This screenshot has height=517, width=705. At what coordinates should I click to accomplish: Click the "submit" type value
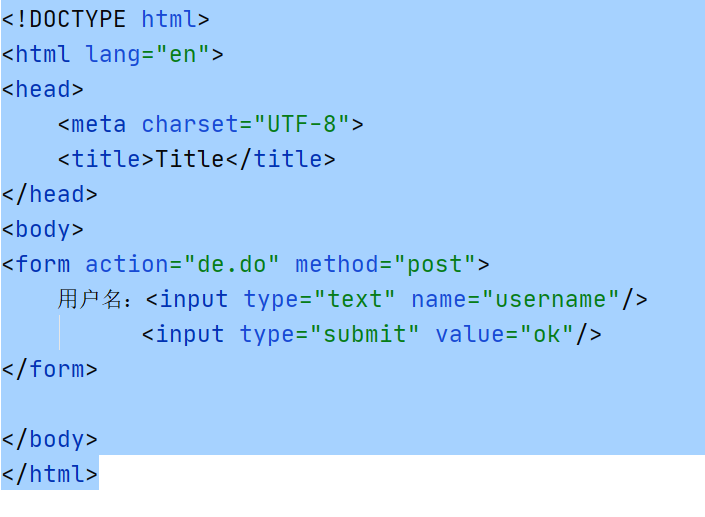coord(365,334)
